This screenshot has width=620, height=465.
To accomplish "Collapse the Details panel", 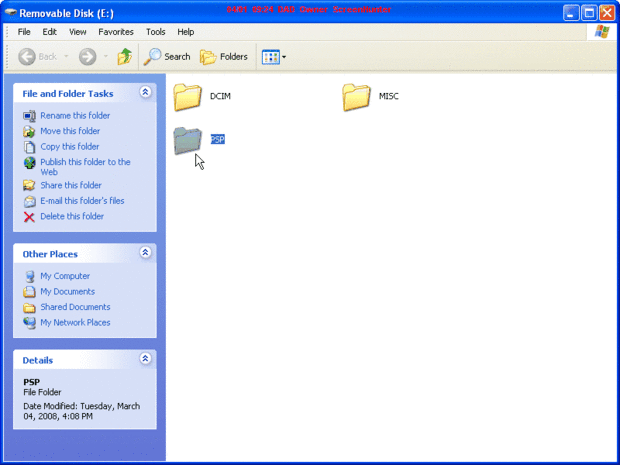I will (145, 359).
